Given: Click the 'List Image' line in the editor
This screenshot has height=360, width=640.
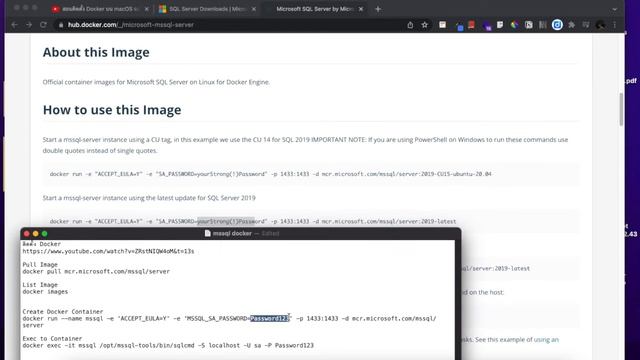Looking at the screenshot, I should coord(40,285).
